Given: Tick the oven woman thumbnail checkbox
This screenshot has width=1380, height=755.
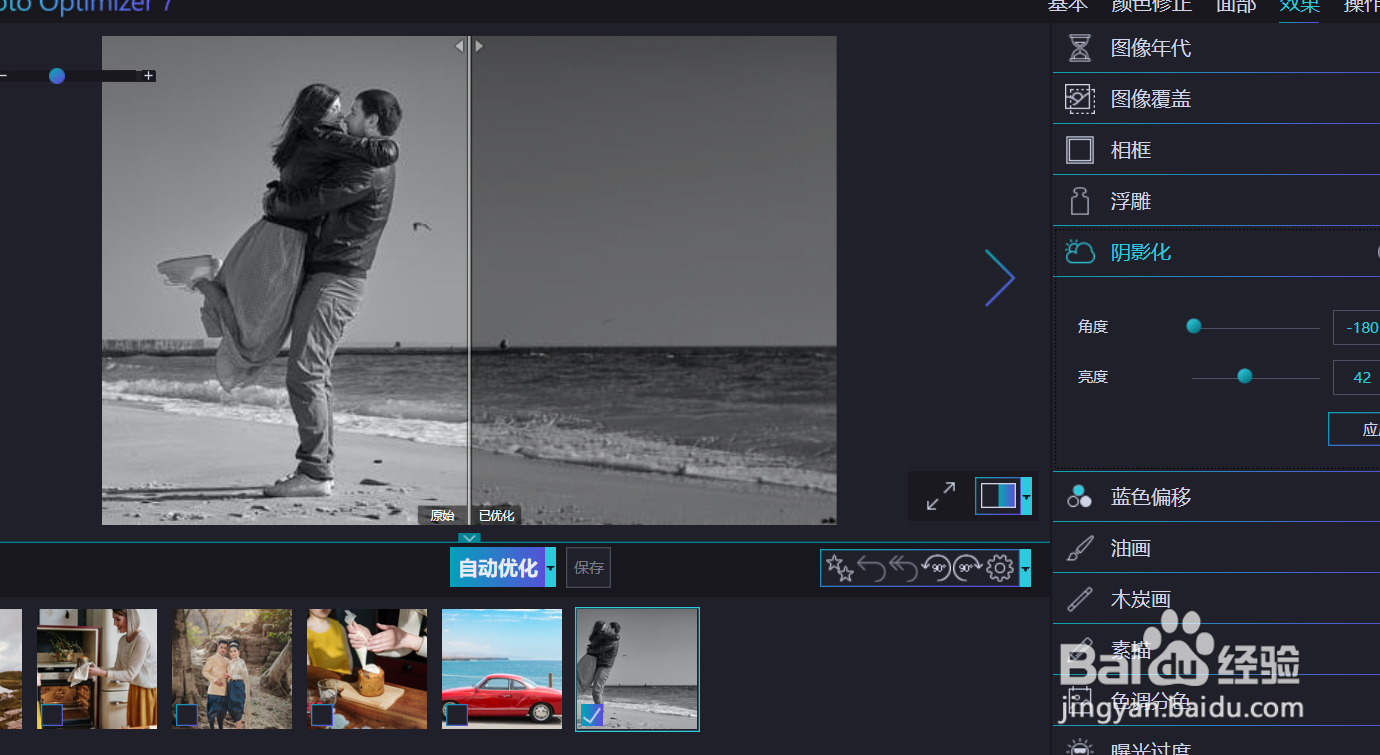Looking at the screenshot, I should [x=52, y=714].
